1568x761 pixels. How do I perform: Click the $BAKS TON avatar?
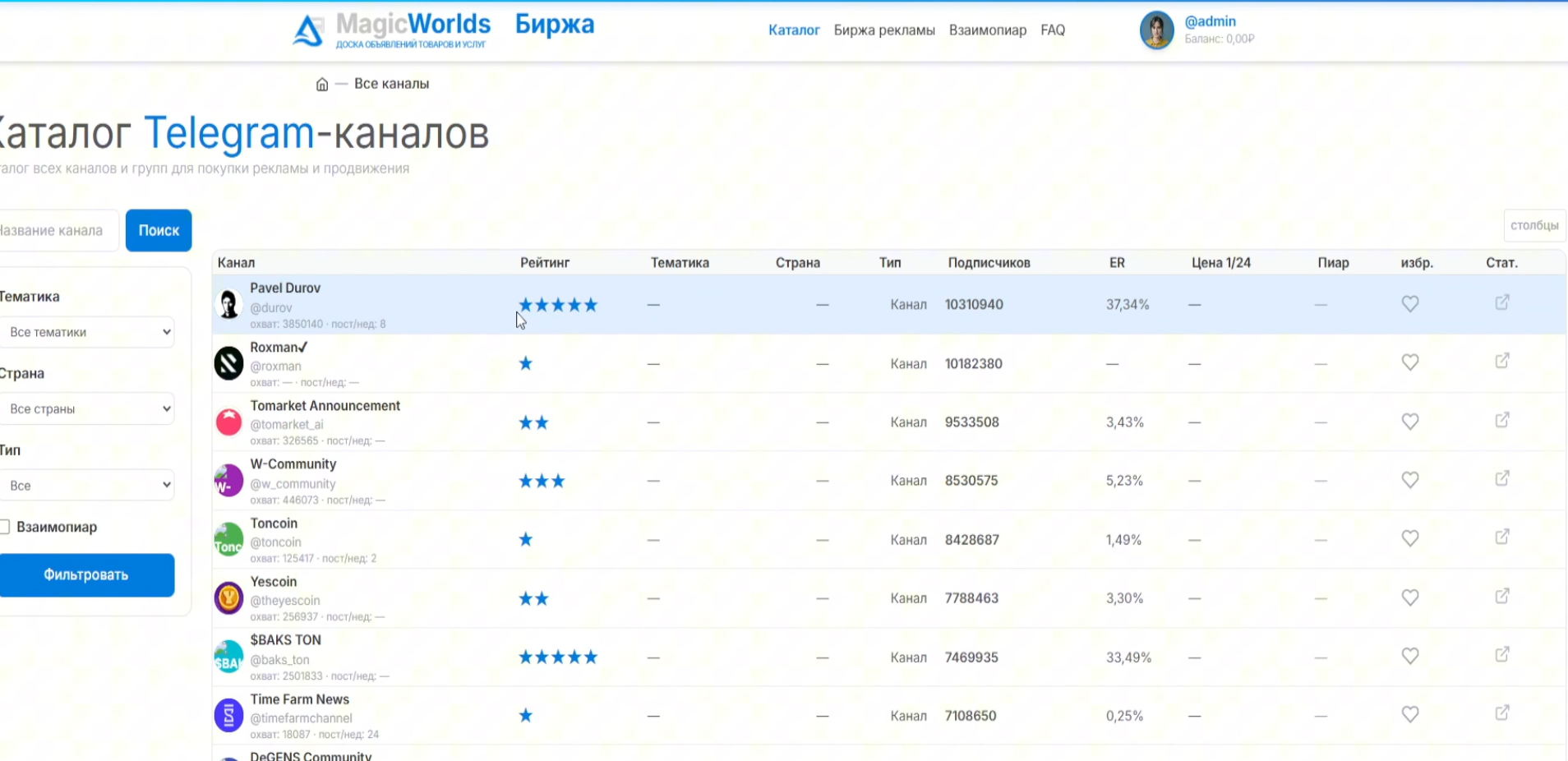click(228, 657)
